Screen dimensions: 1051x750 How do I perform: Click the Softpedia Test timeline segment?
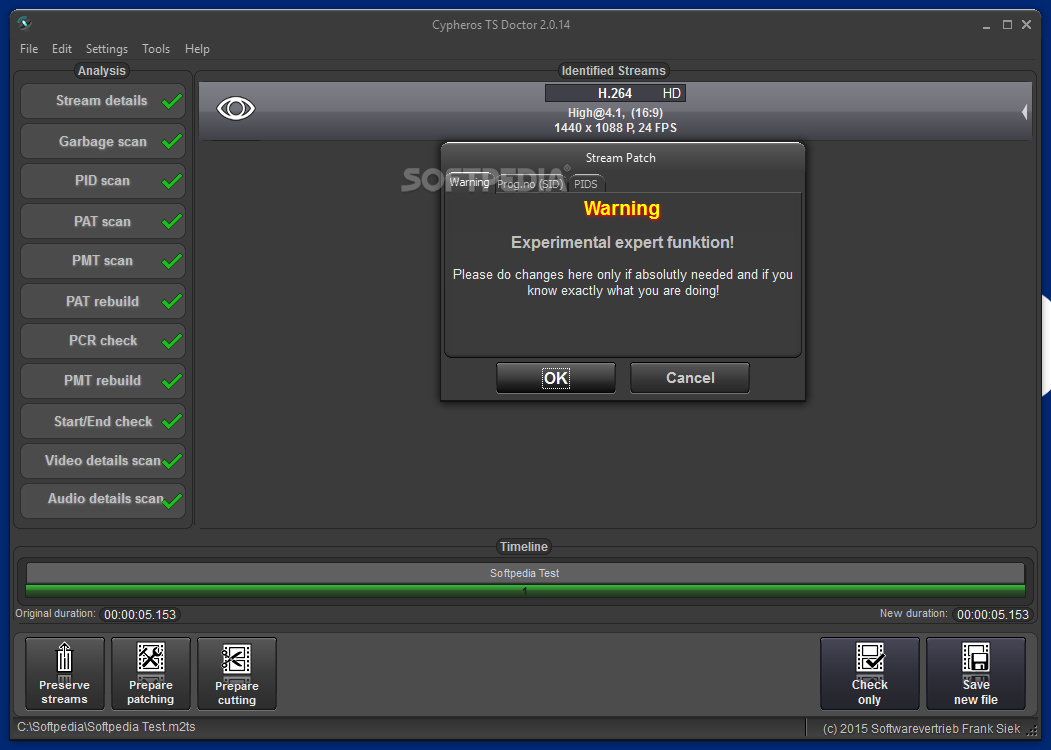(525, 573)
